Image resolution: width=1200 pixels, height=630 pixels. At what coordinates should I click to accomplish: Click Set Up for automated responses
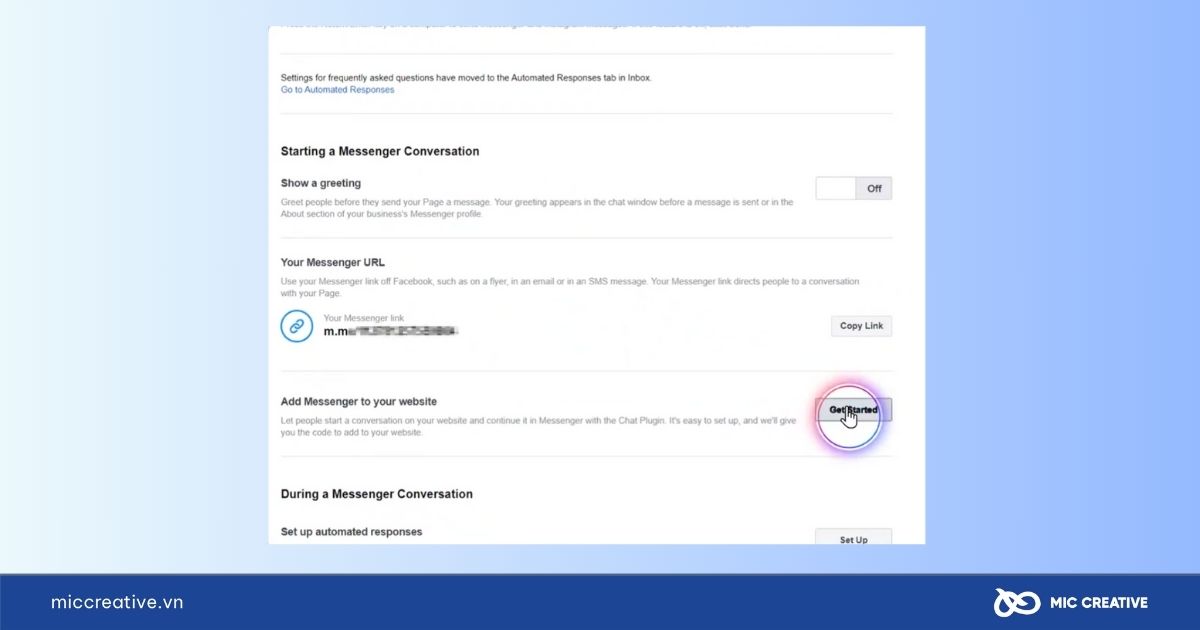(854, 538)
